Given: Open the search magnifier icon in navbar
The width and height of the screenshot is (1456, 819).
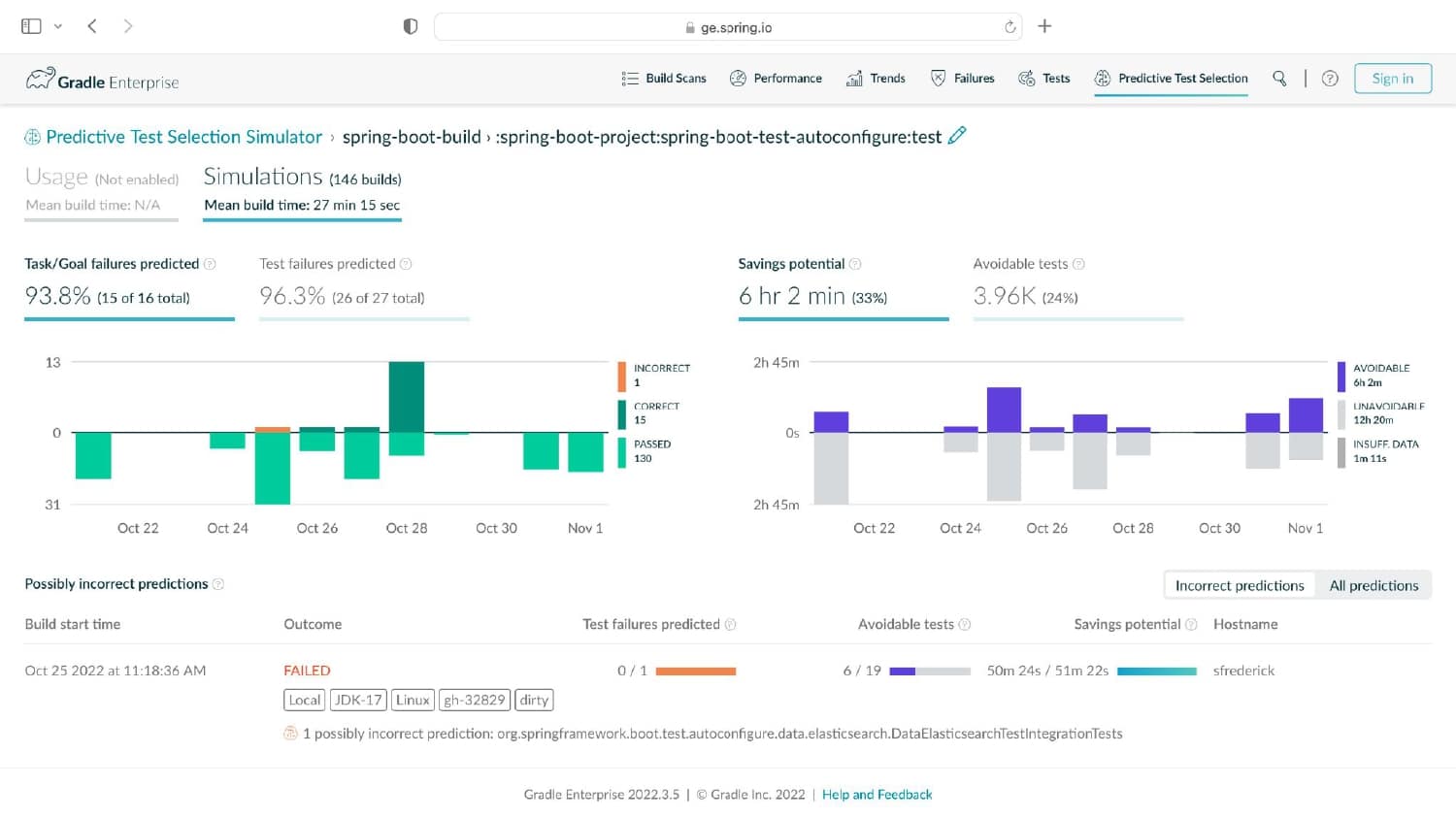Looking at the screenshot, I should 1279,79.
